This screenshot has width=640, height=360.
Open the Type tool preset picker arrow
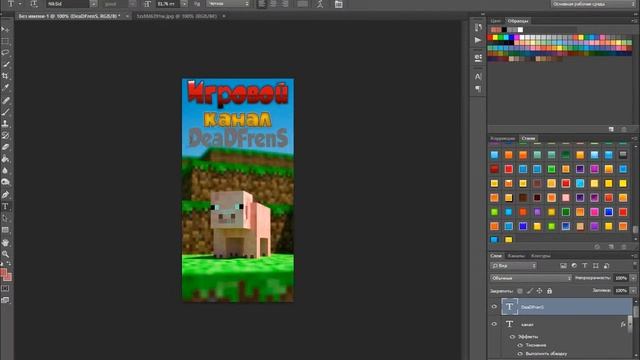[20, 4]
